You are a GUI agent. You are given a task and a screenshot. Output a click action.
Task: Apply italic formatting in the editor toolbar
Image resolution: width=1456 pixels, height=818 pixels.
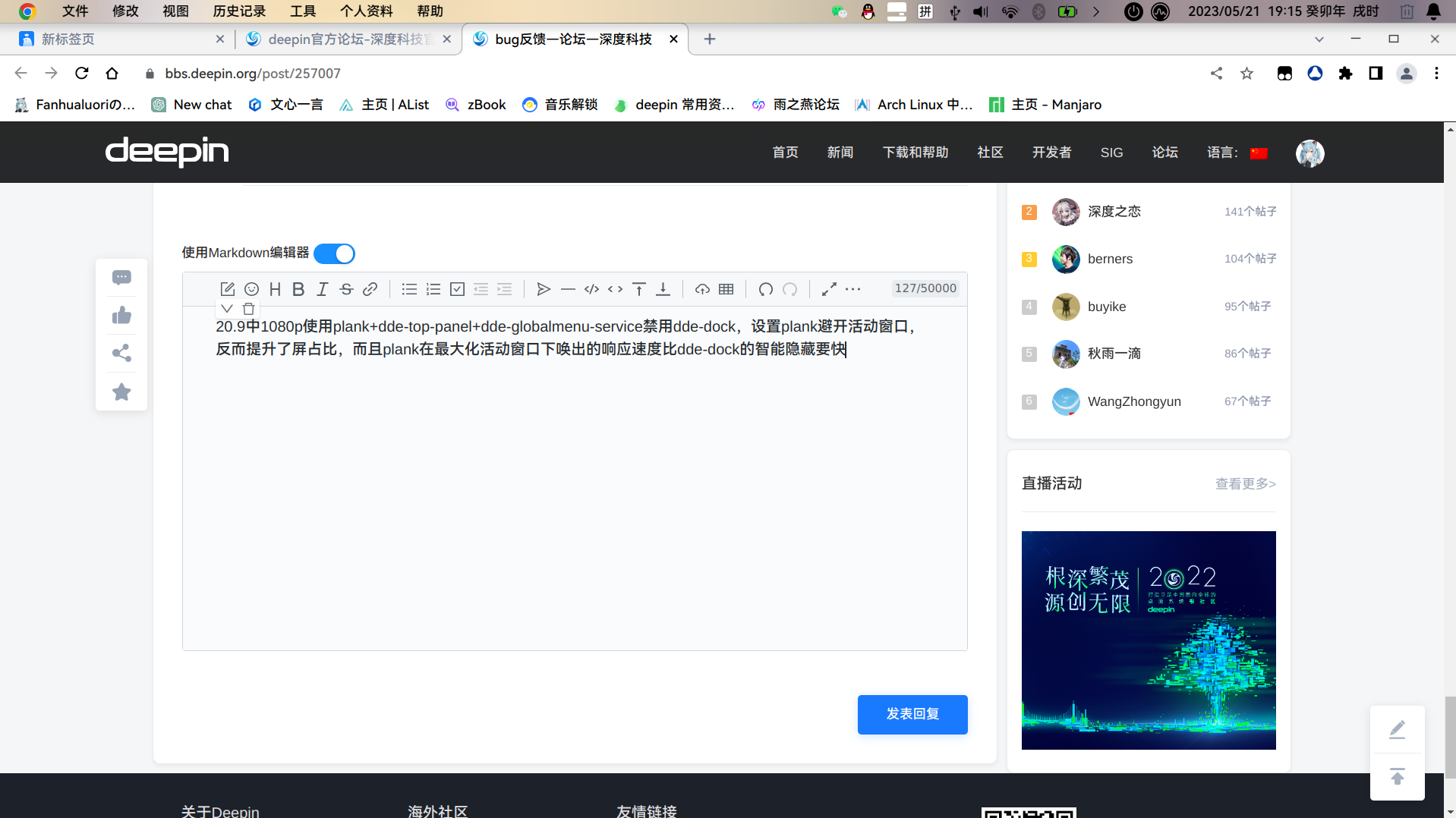click(x=322, y=289)
